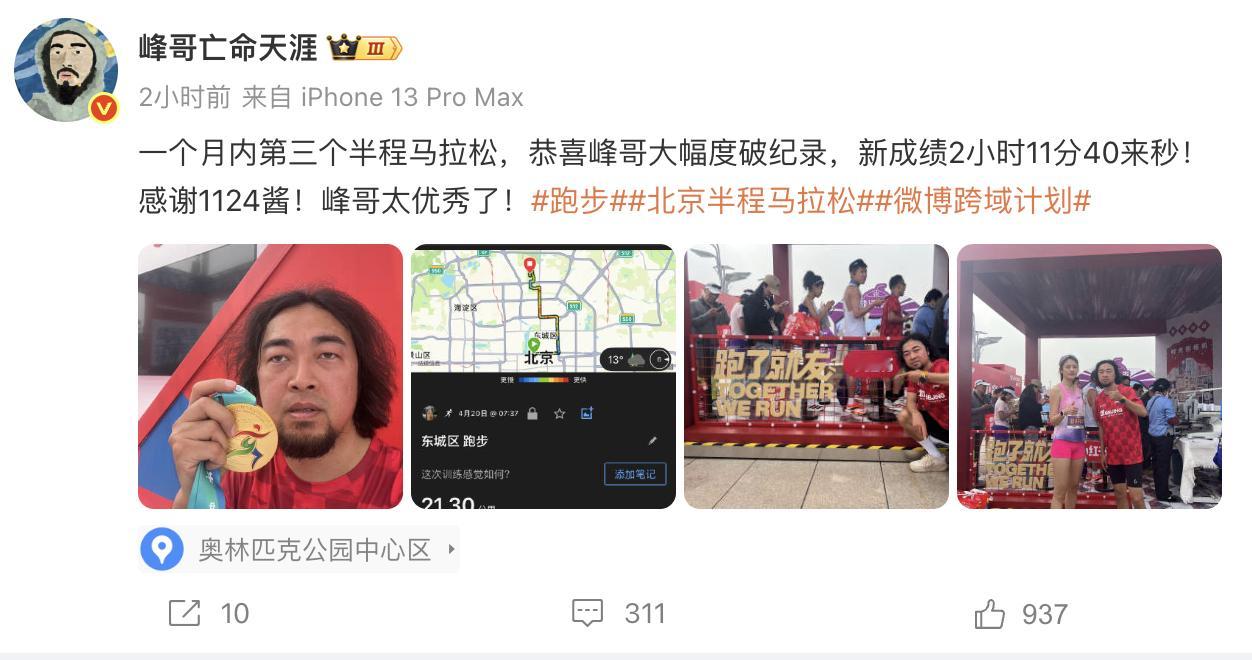Click the 2小时前 post timestamp
The height and width of the screenshot is (660, 1252).
[184, 97]
